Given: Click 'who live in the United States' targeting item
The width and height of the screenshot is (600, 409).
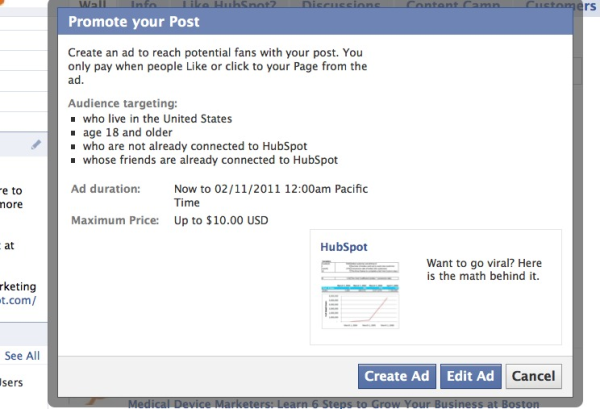Looking at the screenshot, I should coord(170,119).
